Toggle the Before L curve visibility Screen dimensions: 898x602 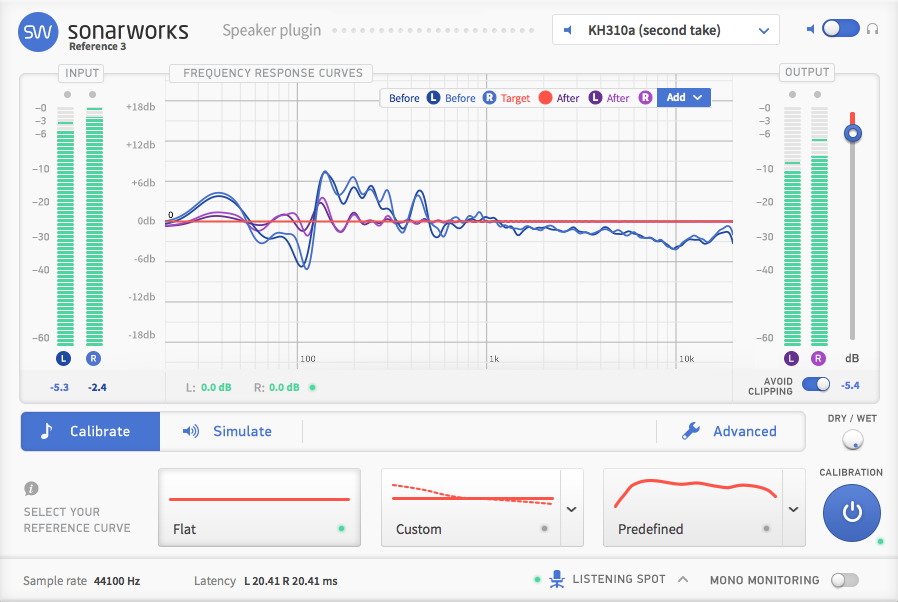[433, 98]
